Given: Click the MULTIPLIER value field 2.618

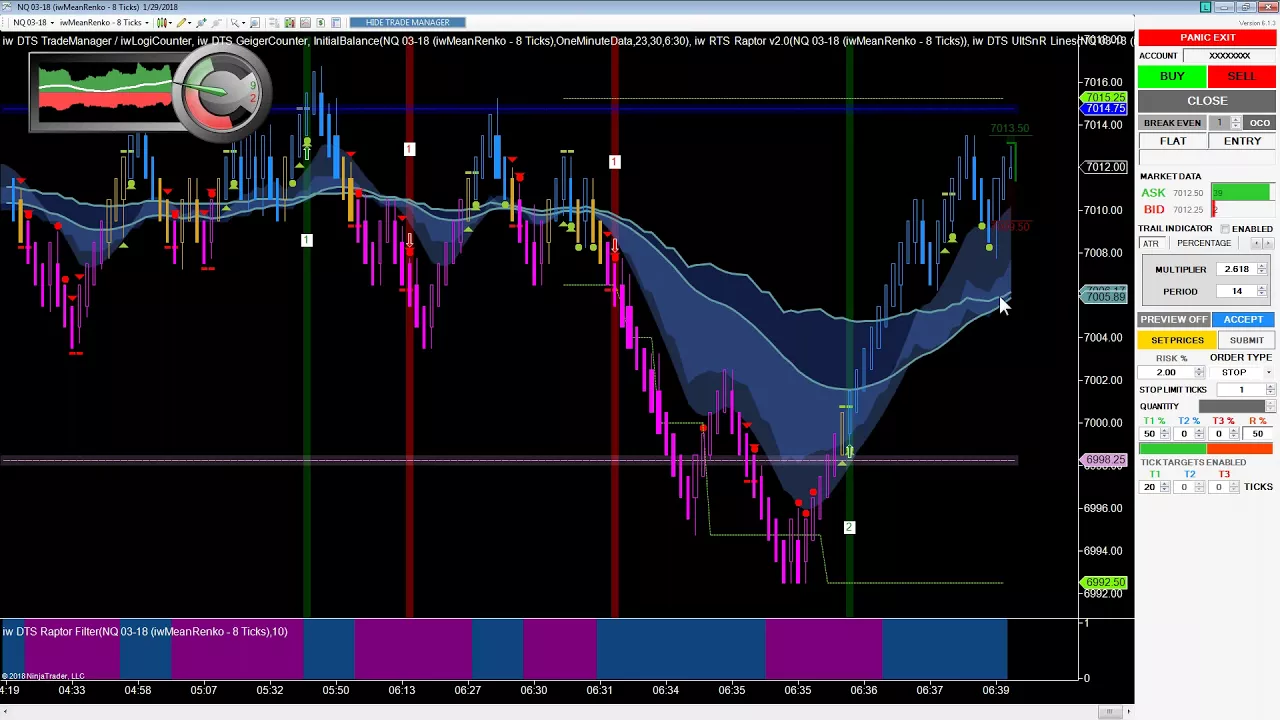Looking at the screenshot, I should pyautogui.click(x=1236, y=269).
